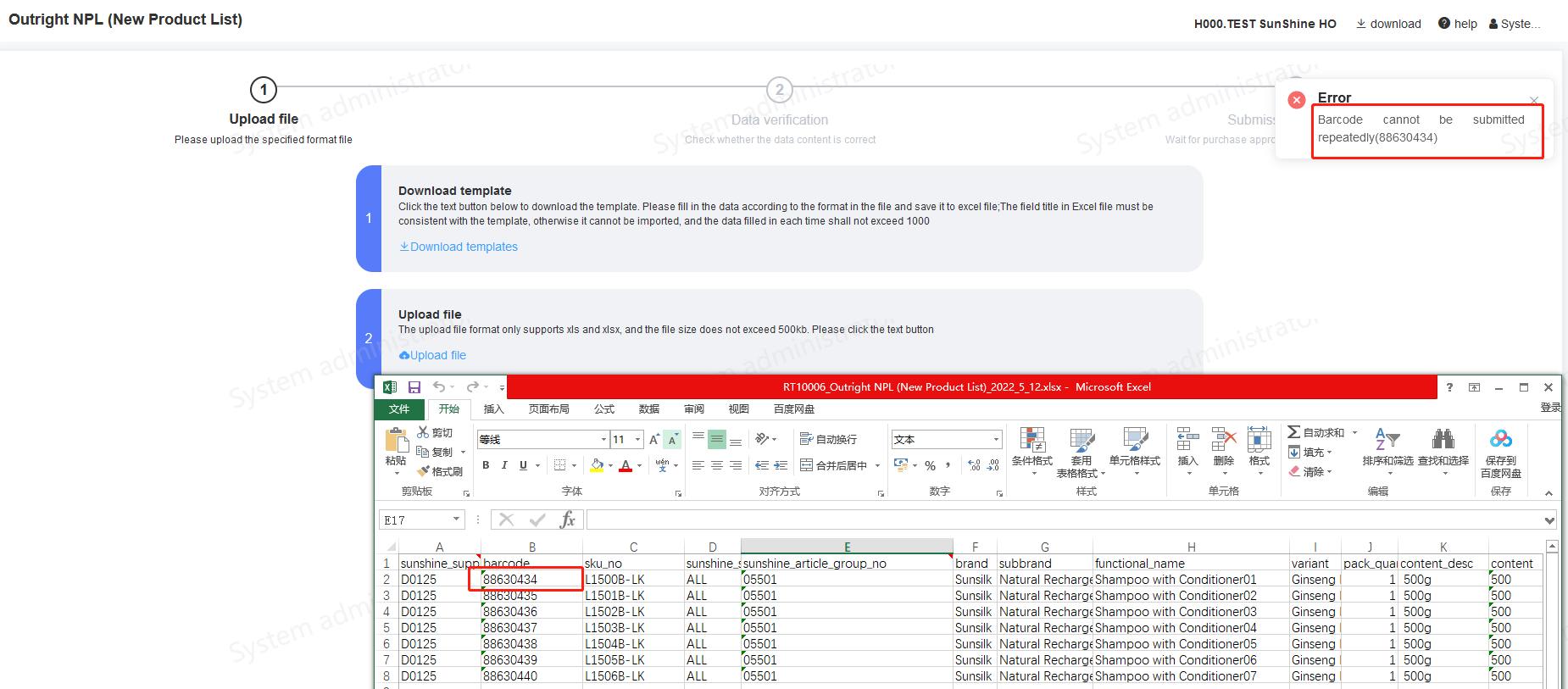Expand the E17 name box dropdown
The image size is (1568, 689).
[456, 520]
